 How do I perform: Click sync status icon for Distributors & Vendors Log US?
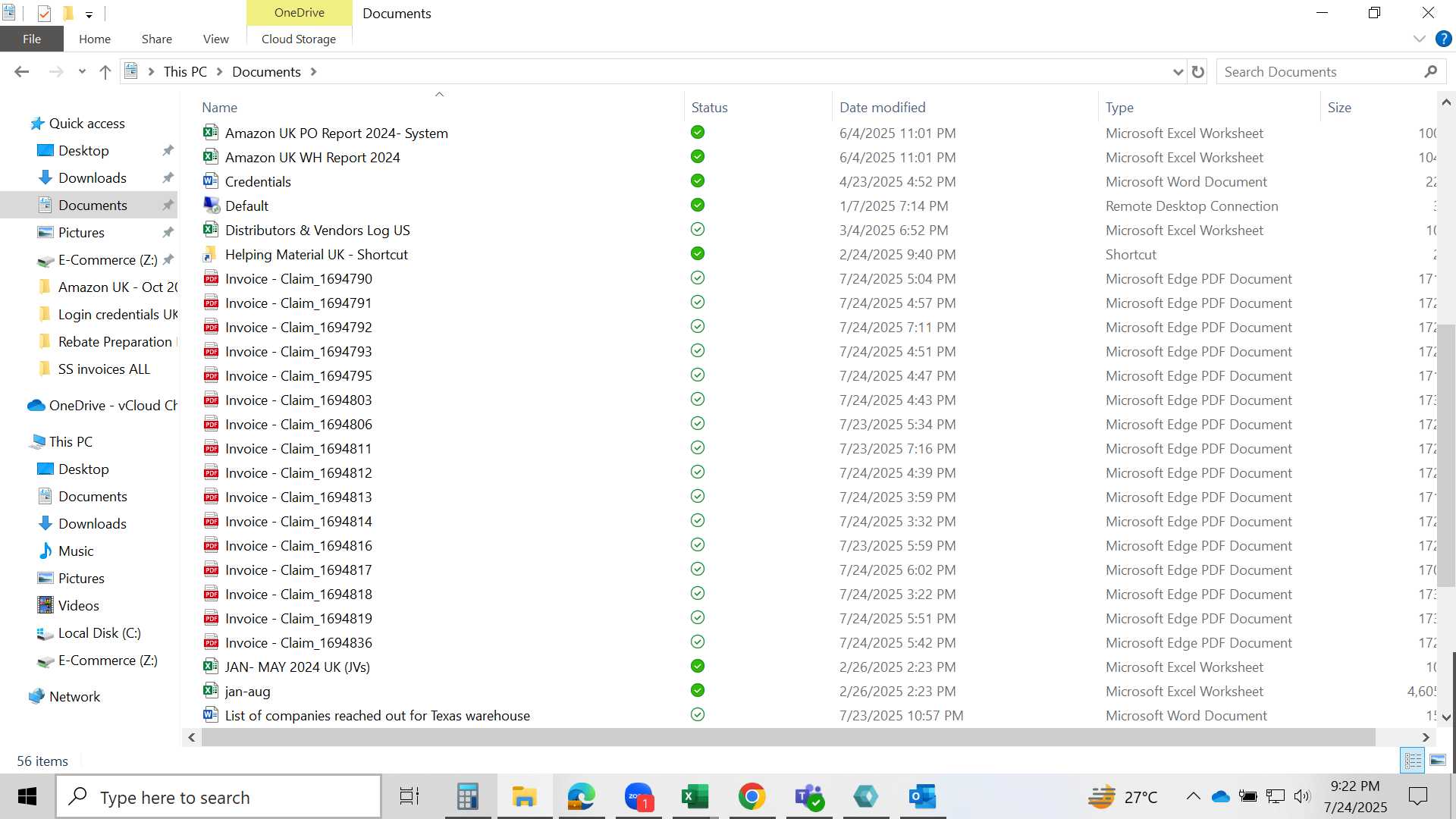click(x=698, y=229)
